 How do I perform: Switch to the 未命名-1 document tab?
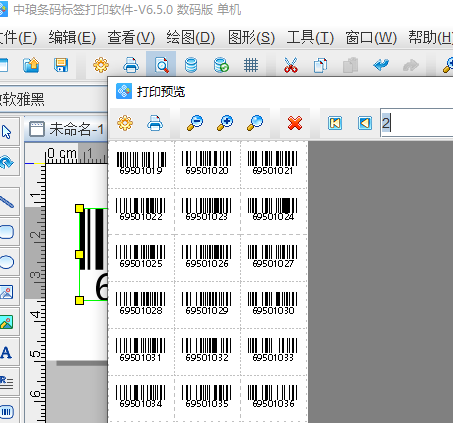[x=67, y=129]
